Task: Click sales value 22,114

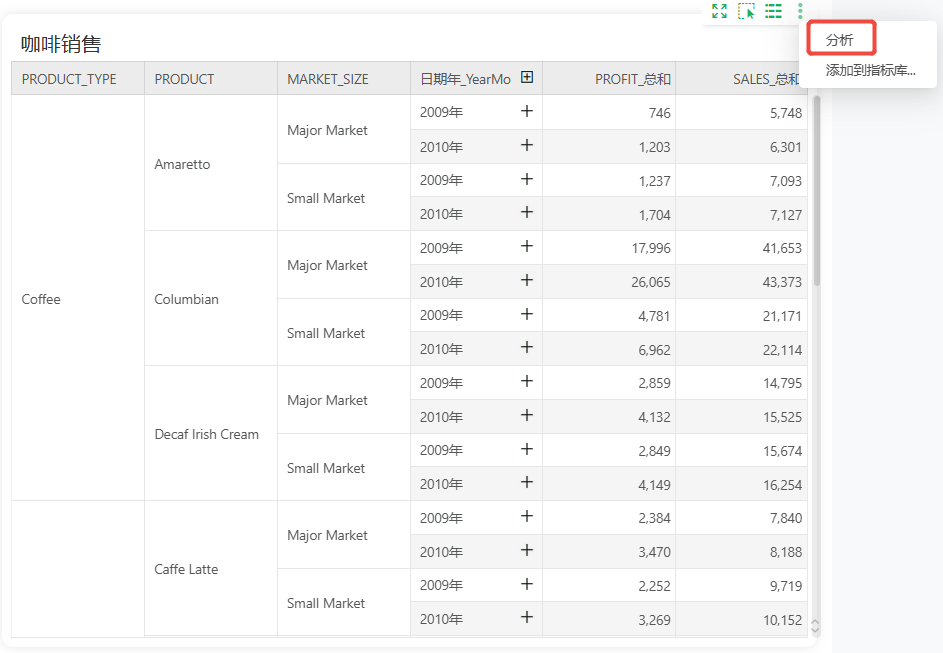Action: pyautogui.click(x=782, y=350)
